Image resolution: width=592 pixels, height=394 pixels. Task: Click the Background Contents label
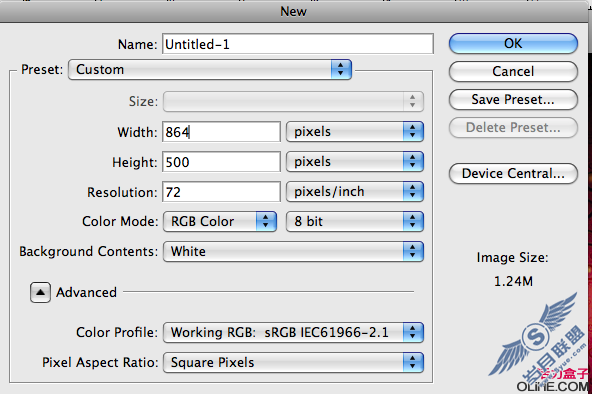tap(89, 252)
